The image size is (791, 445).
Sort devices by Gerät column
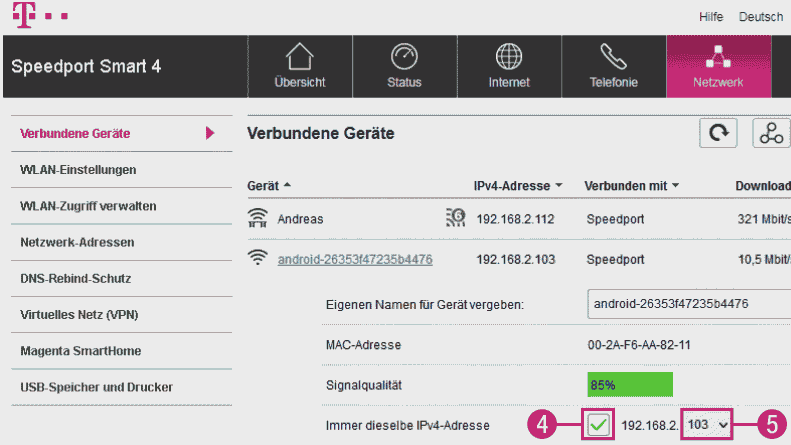pos(268,186)
